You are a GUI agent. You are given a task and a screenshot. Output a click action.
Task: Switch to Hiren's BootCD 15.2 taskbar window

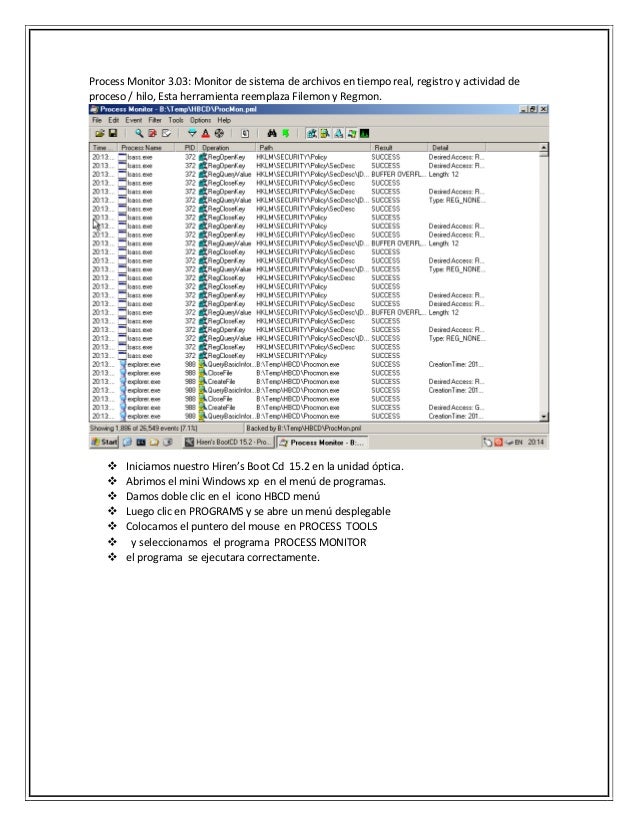[x=228, y=442]
